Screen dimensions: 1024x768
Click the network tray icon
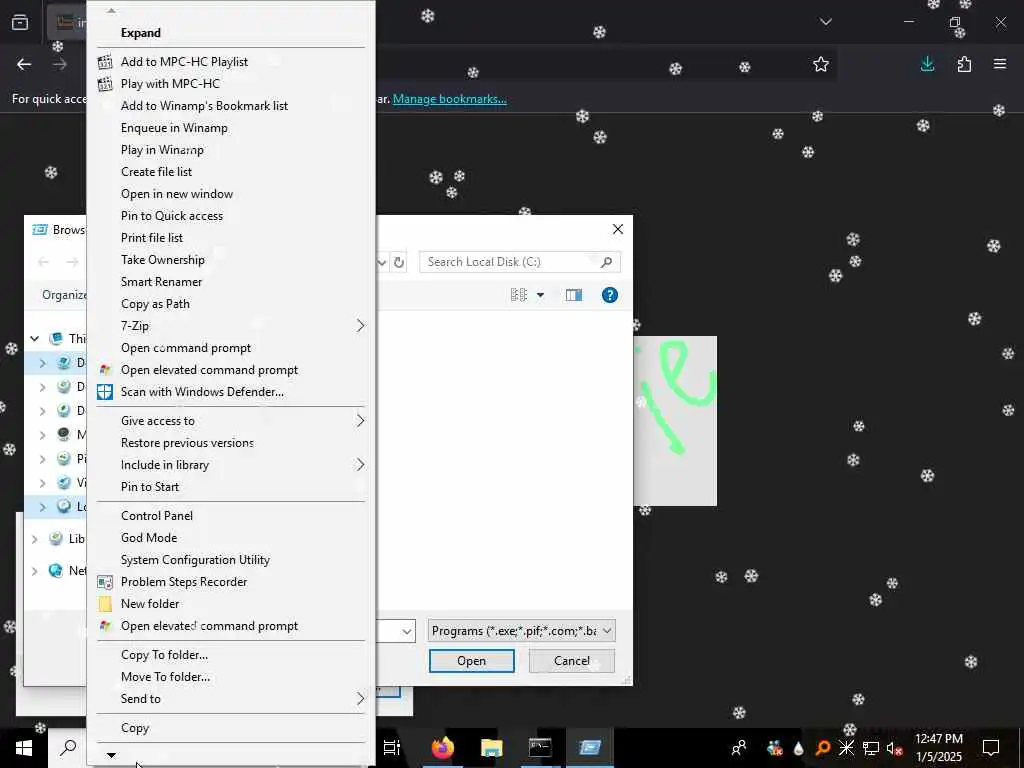pos(871,748)
